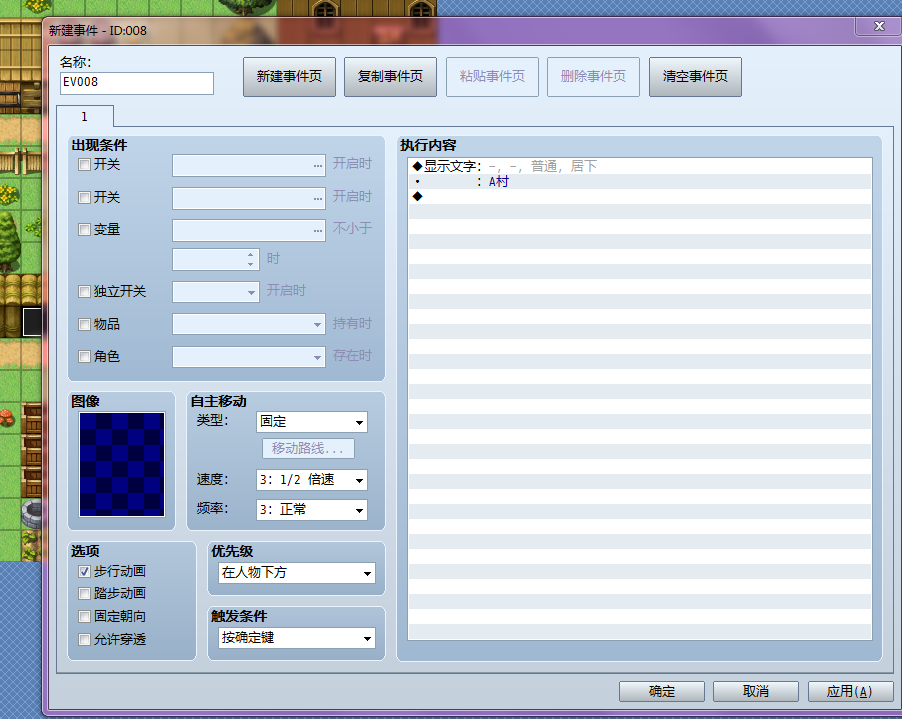This screenshot has height=719, width=902.
Task: Click the 新建事件页 button
Action: click(x=289, y=77)
